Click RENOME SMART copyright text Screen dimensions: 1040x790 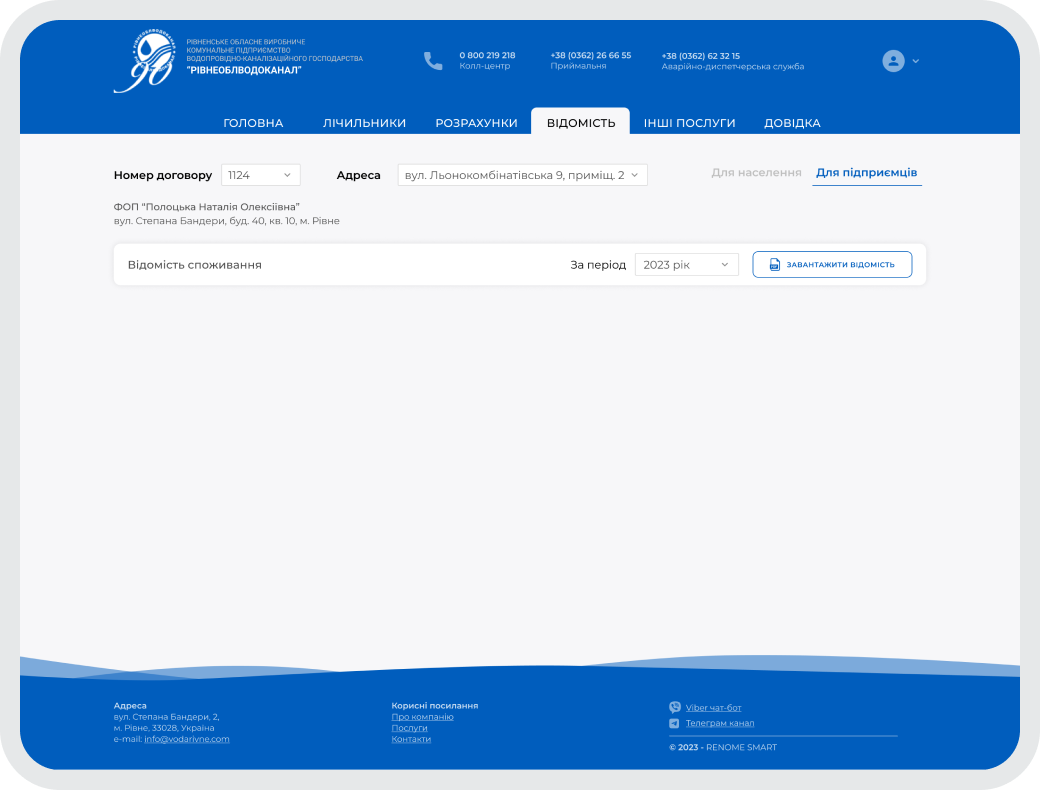tap(742, 748)
